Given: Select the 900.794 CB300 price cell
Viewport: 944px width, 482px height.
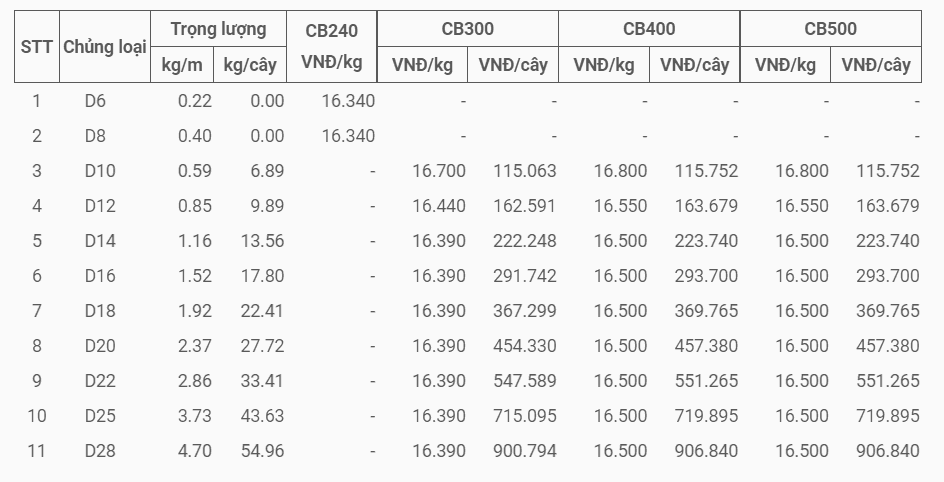Looking at the screenshot, I should (525, 451).
